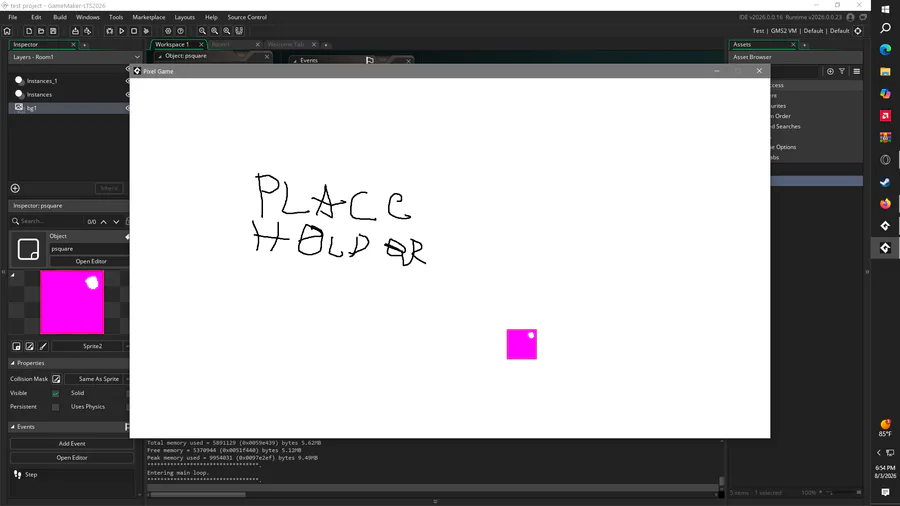
Task: Open Steam from the taskbar
Action: pyautogui.click(x=885, y=182)
